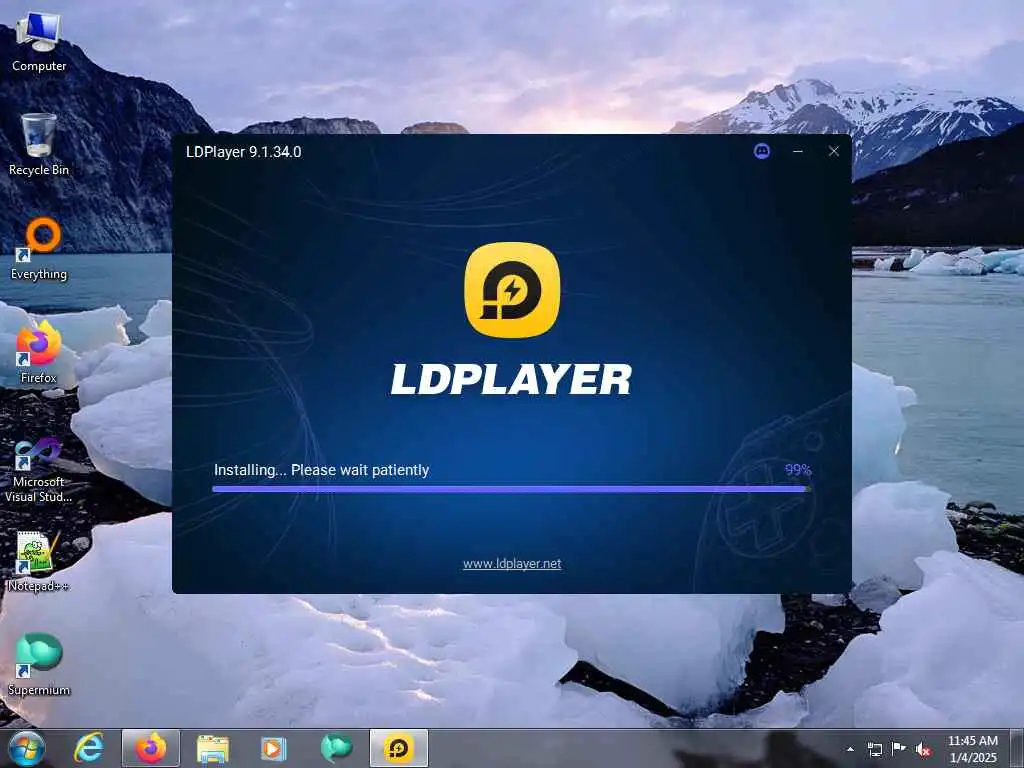Click the LDPlayer yellow logo icon

512,290
